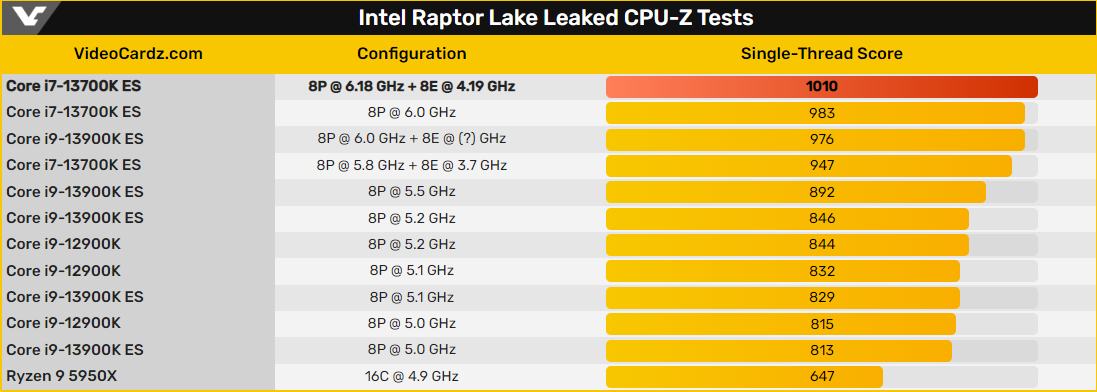Select the Configuration column header

[411, 54]
